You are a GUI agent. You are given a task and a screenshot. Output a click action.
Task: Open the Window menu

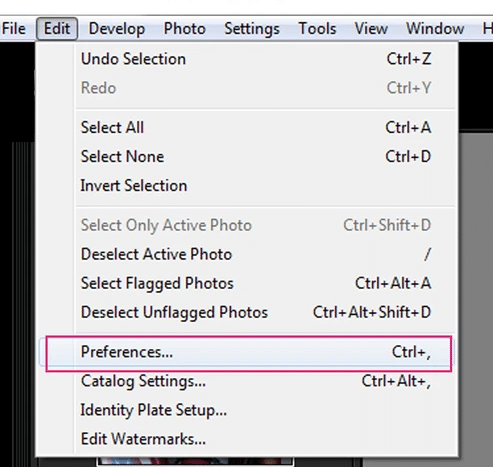[435, 29]
